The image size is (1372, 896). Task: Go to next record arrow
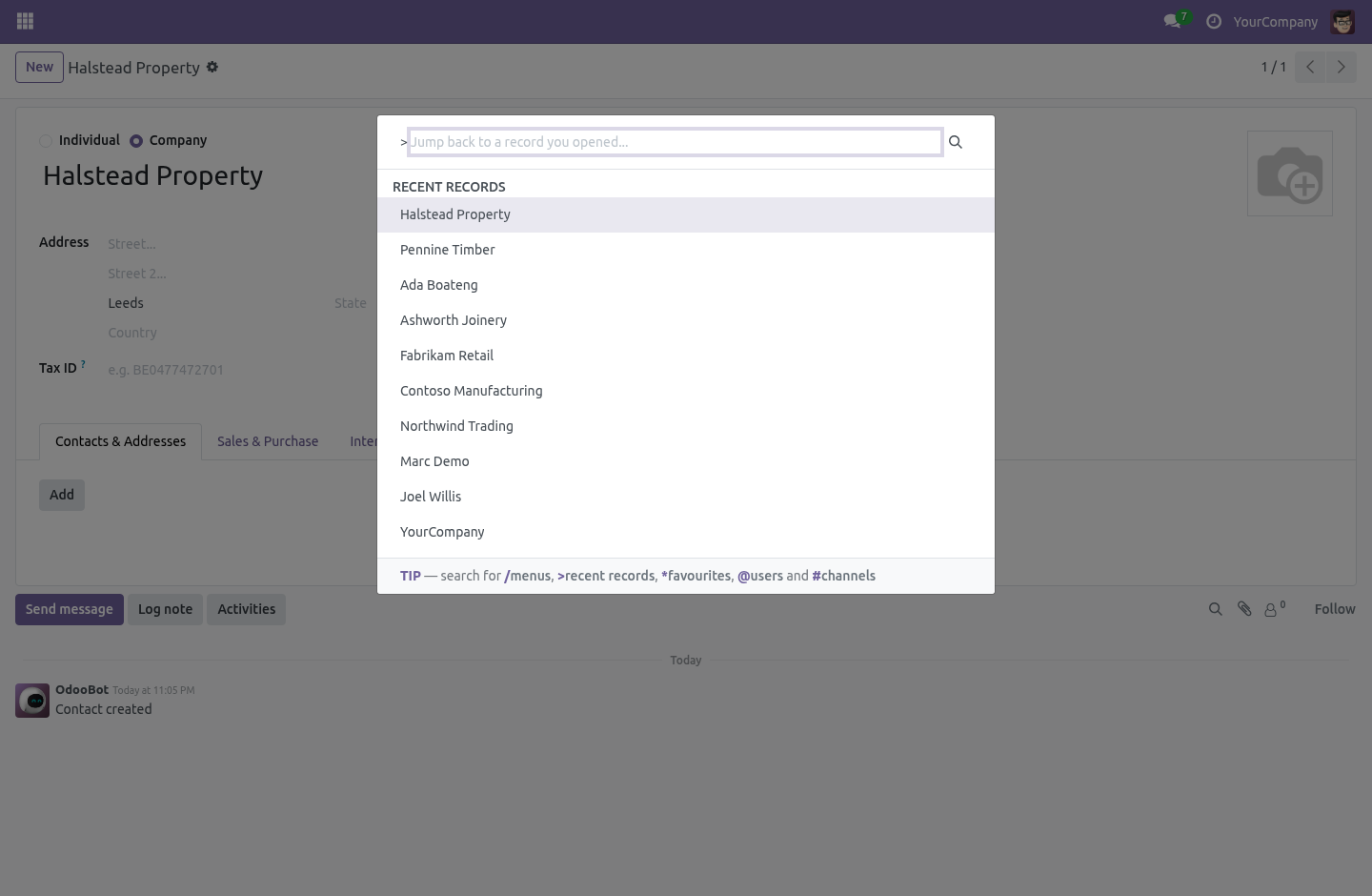[x=1341, y=67]
